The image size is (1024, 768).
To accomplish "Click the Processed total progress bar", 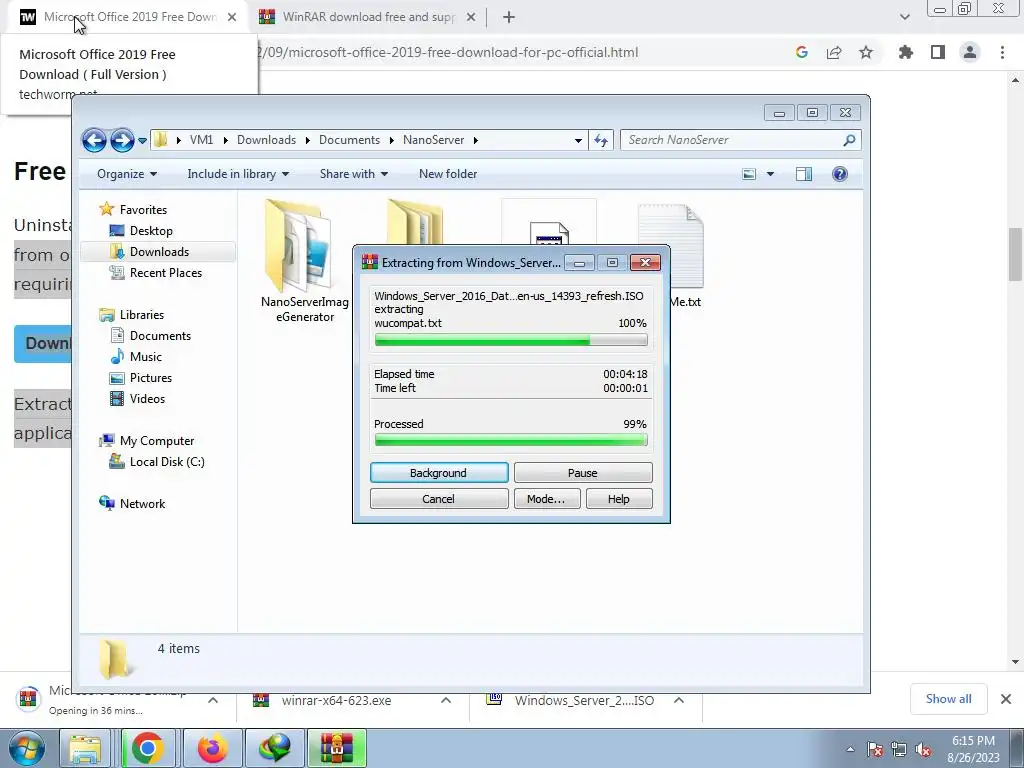I will tap(511, 441).
